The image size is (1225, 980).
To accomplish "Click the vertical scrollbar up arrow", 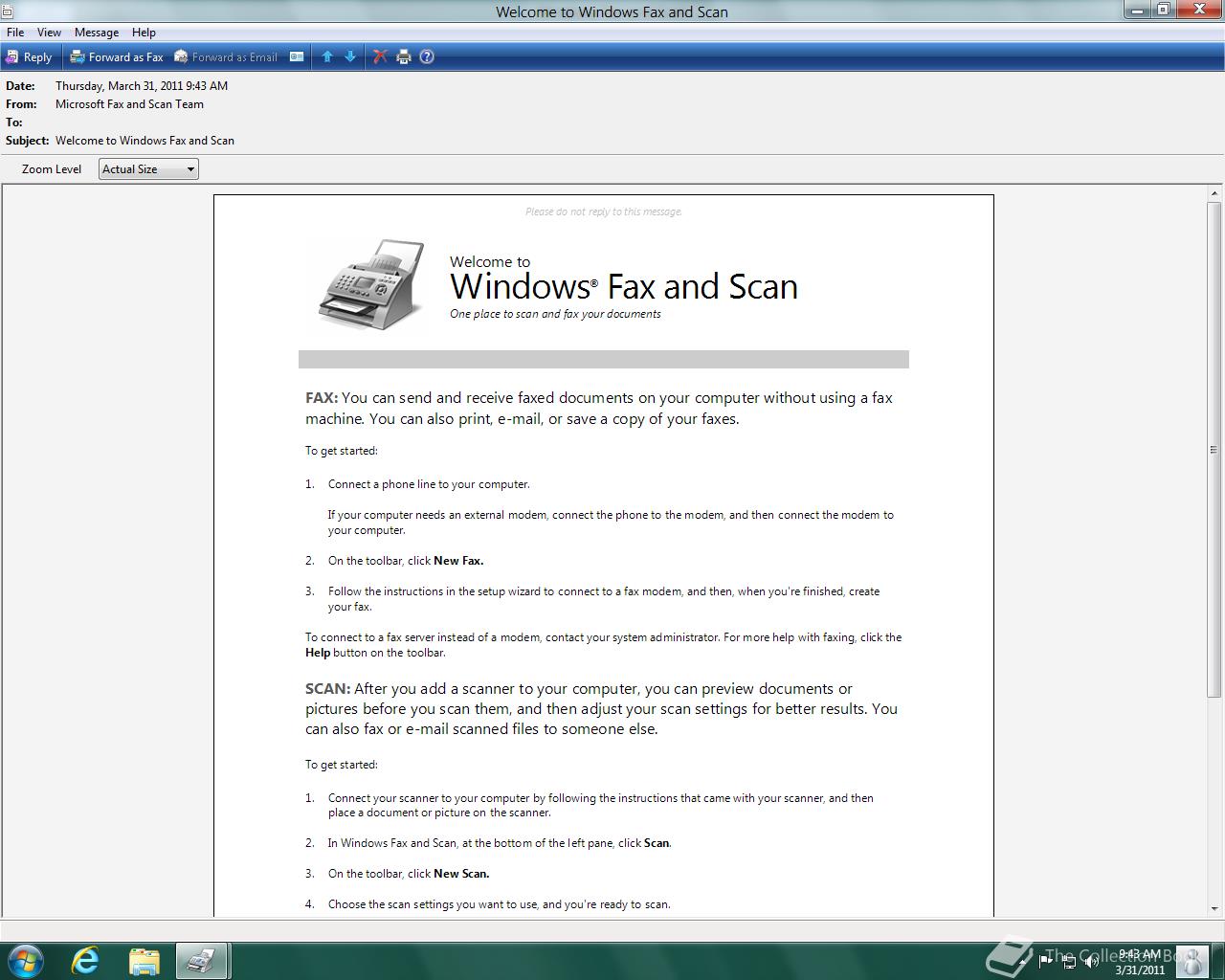I will pos(1214,194).
